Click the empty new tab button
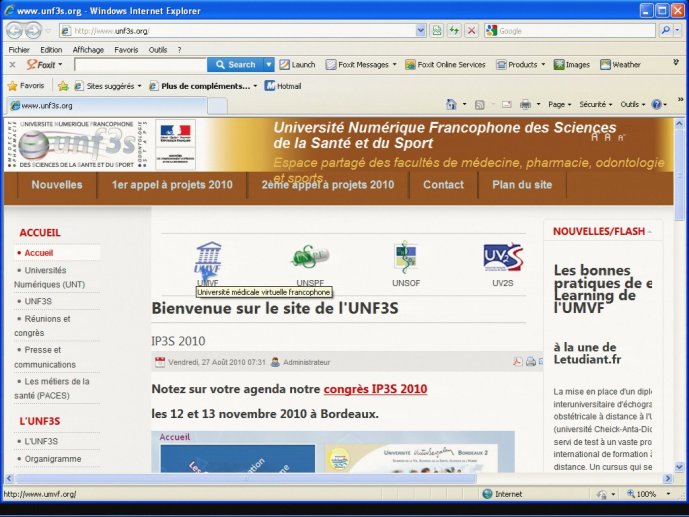 coord(217,106)
